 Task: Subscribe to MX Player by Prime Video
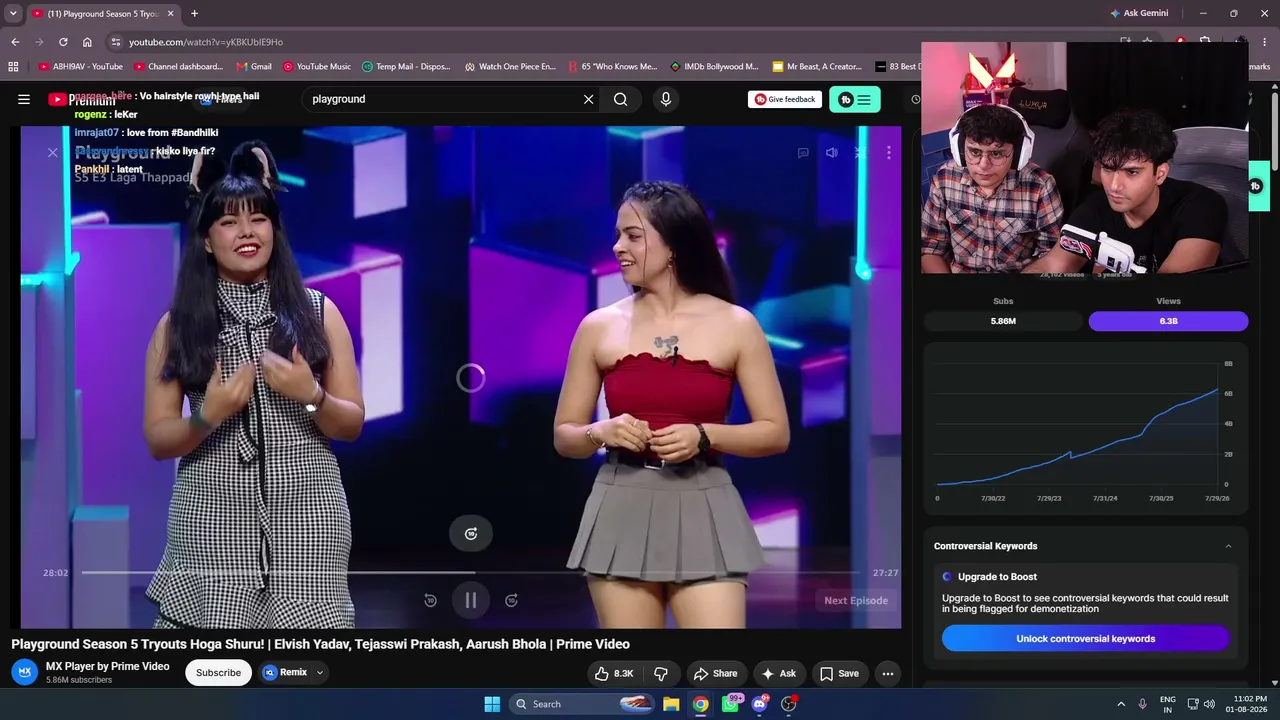coord(218,672)
